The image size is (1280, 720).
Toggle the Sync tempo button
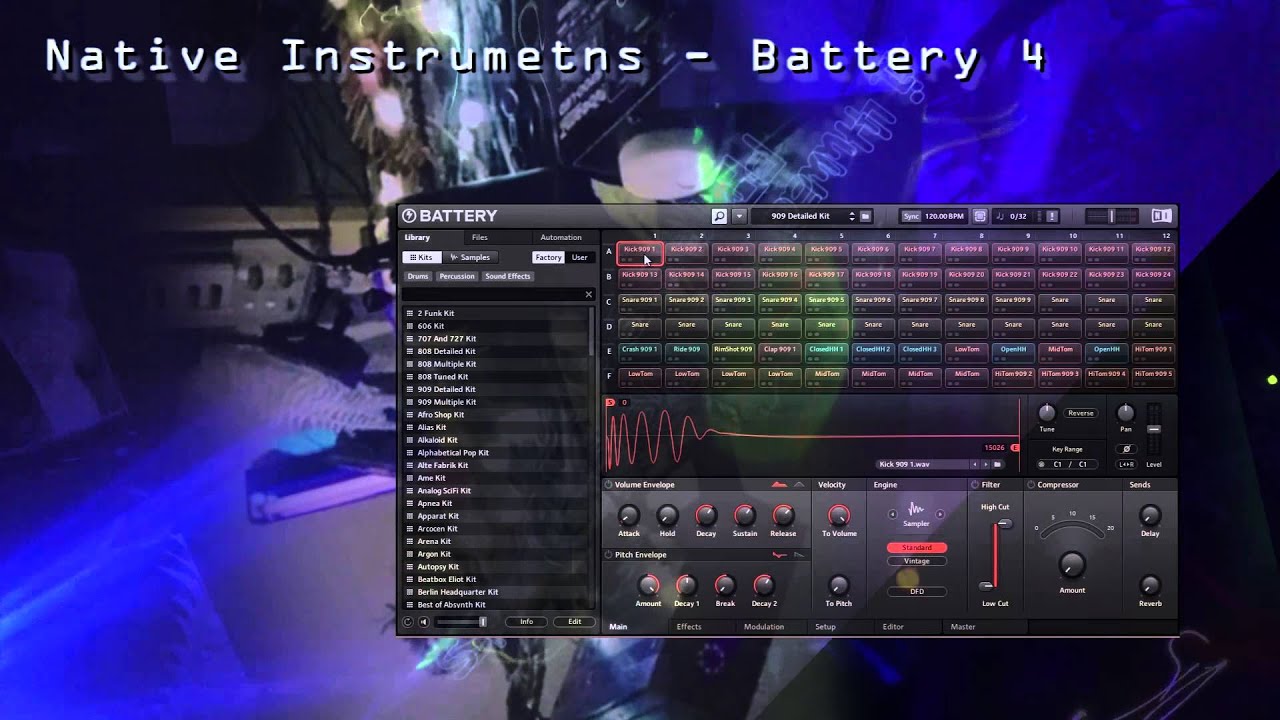pyautogui.click(x=911, y=216)
